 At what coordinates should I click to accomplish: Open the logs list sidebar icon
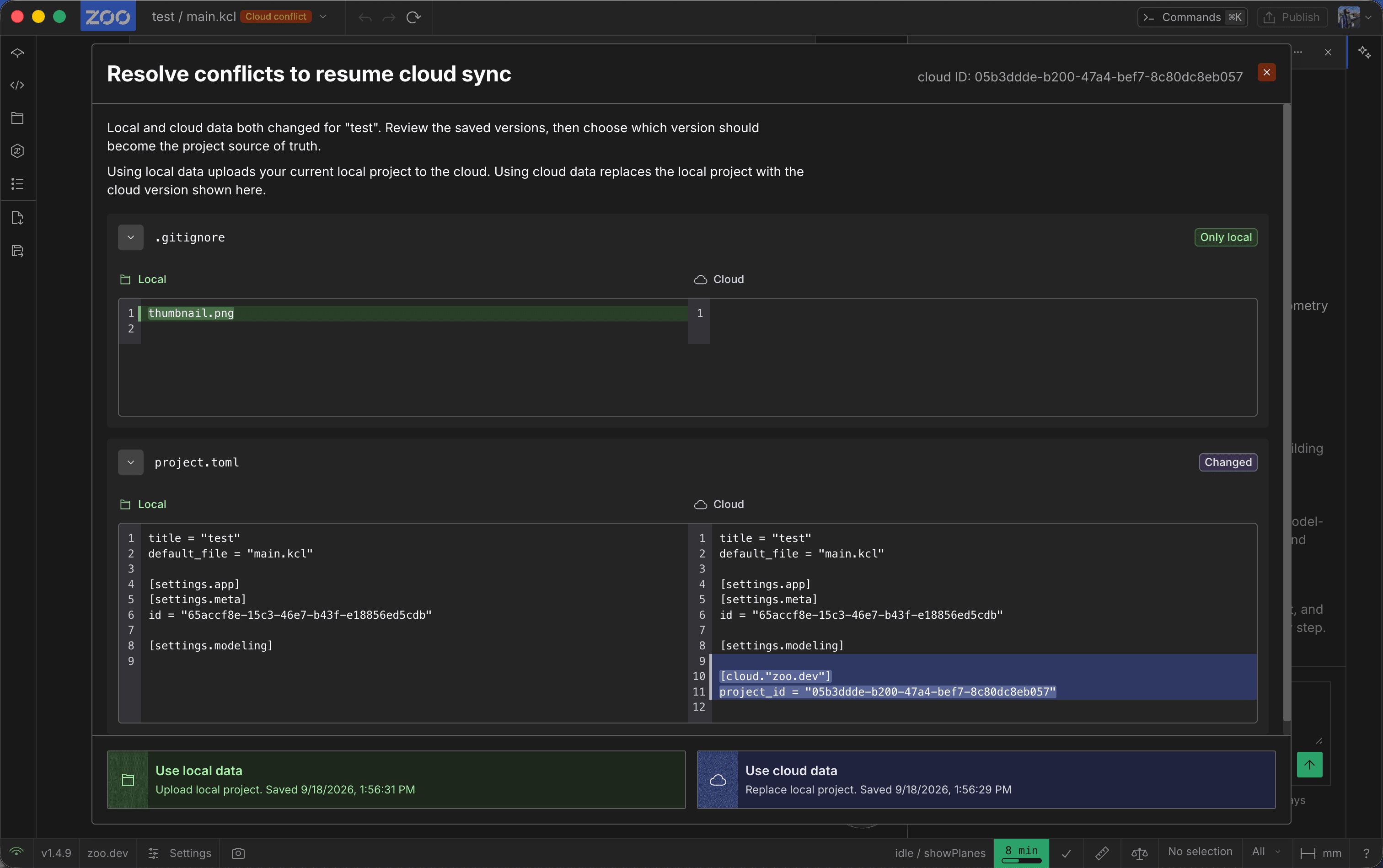18,184
